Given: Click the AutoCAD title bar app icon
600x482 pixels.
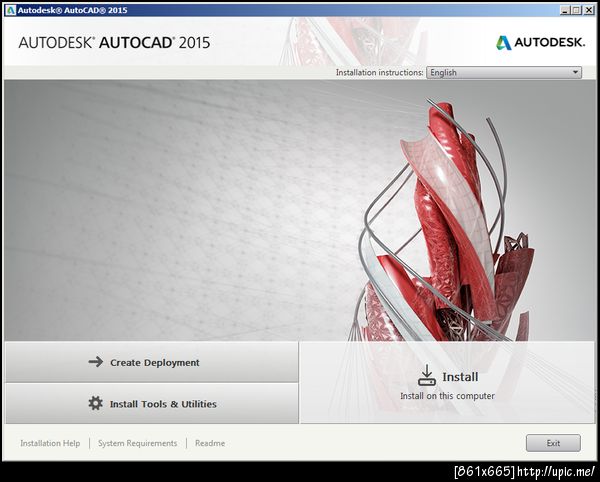Looking at the screenshot, I should point(11,10).
